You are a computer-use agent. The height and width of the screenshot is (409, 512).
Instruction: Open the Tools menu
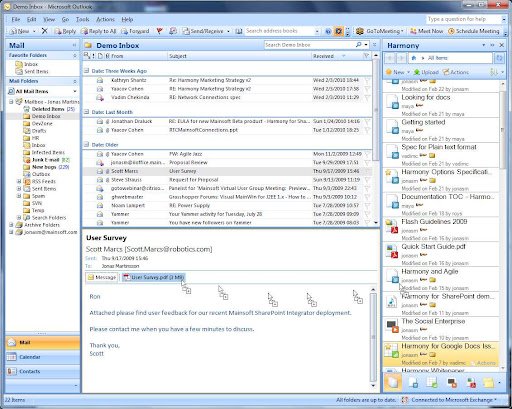(82, 19)
